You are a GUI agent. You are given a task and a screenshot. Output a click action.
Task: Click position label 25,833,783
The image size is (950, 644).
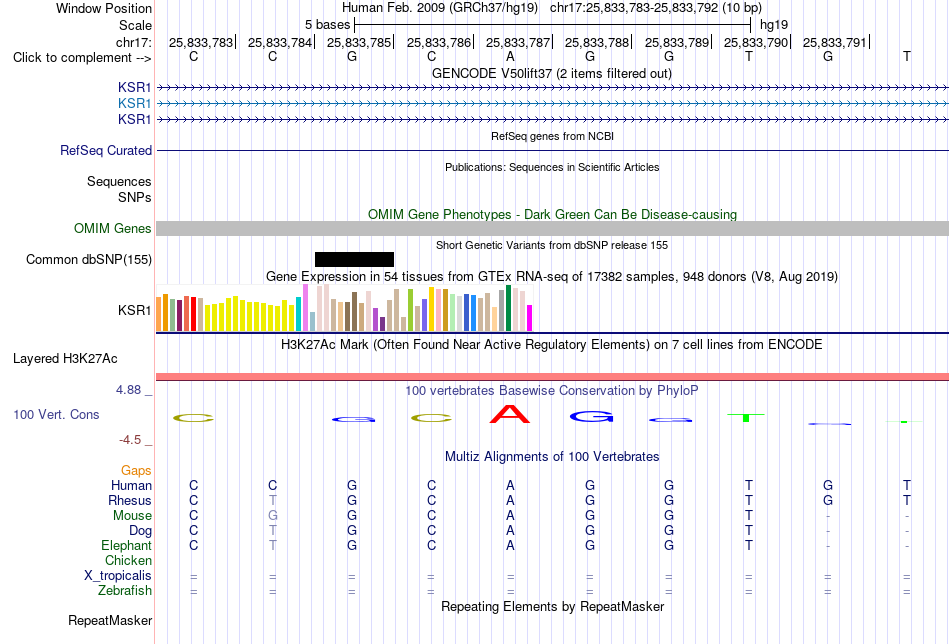pyautogui.click(x=201, y=42)
